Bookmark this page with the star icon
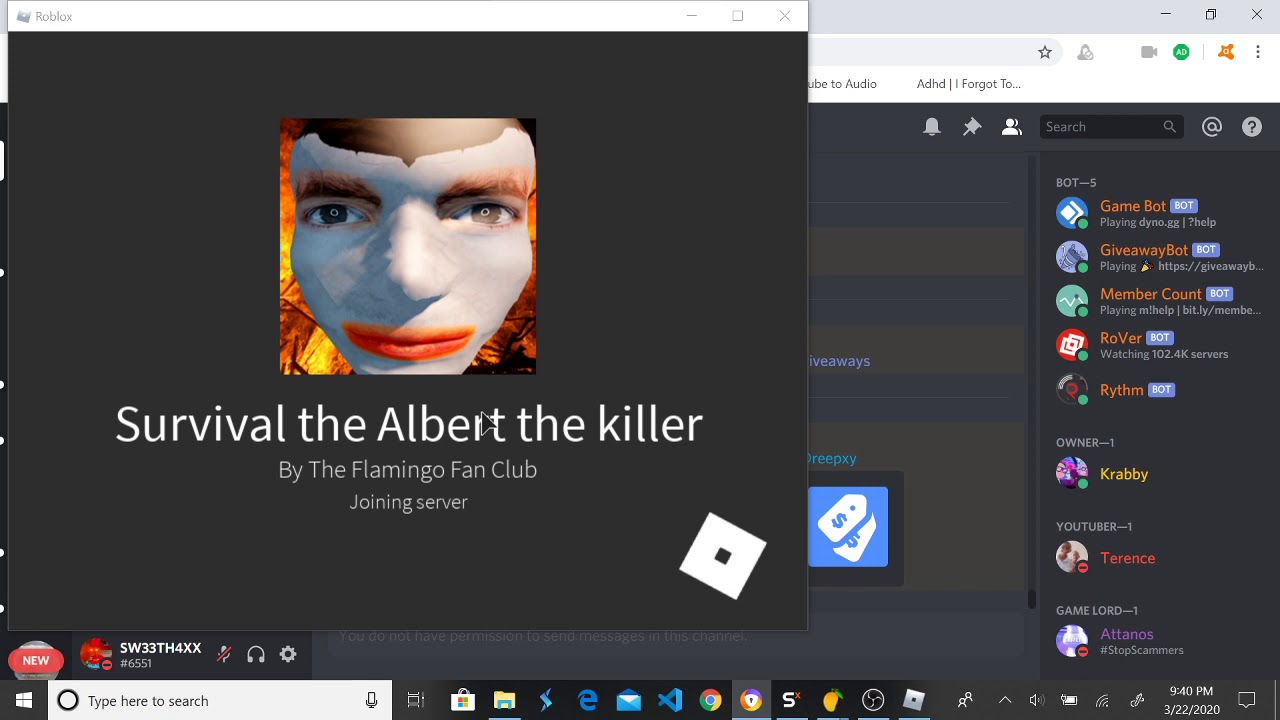Viewport: 1280px width, 720px height. click(1045, 52)
